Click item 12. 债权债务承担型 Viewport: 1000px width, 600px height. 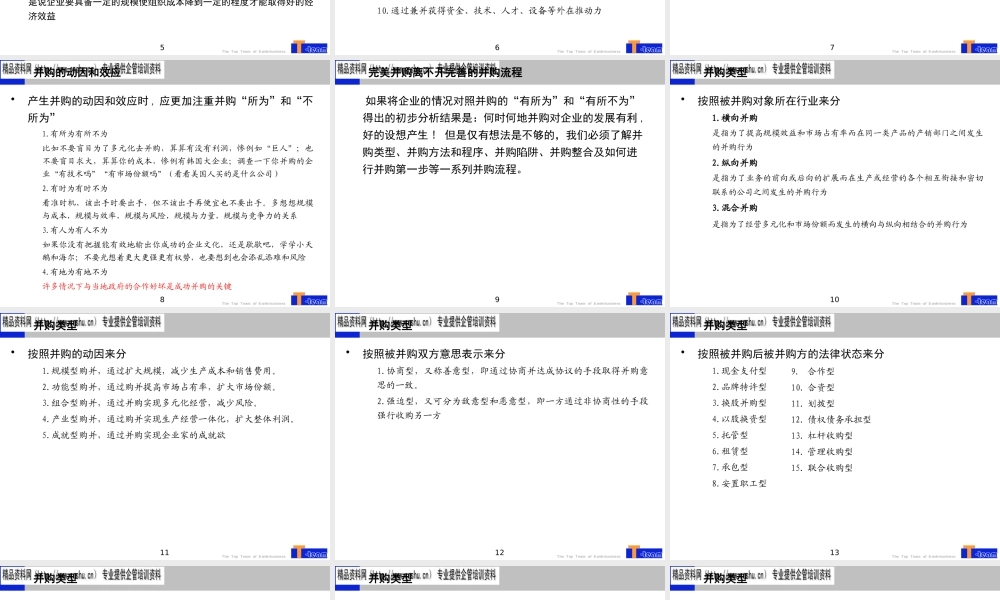pos(831,420)
